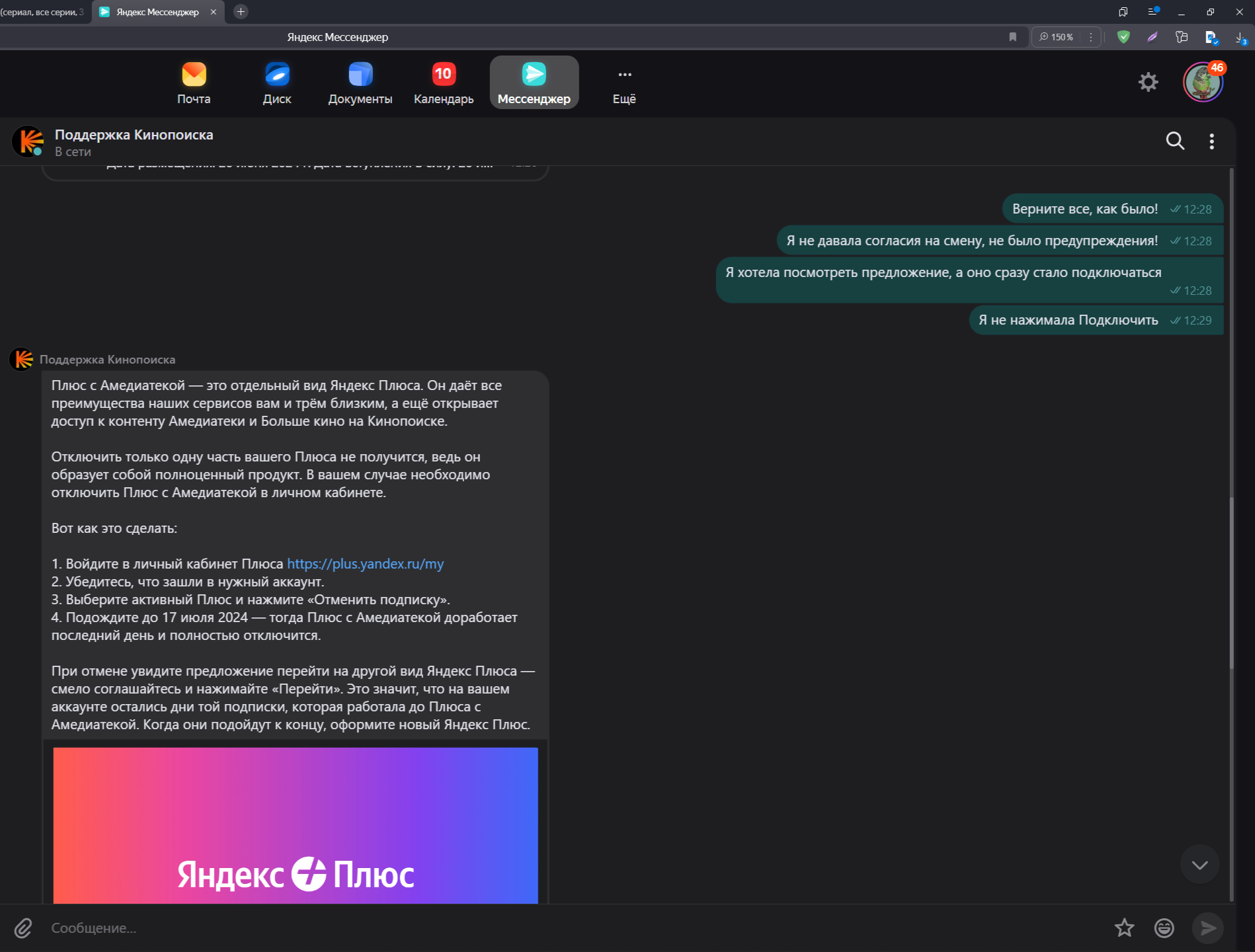This screenshot has width=1255, height=952.
Task: Open the browser main menu icon
Action: click(x=1153, y=11)
